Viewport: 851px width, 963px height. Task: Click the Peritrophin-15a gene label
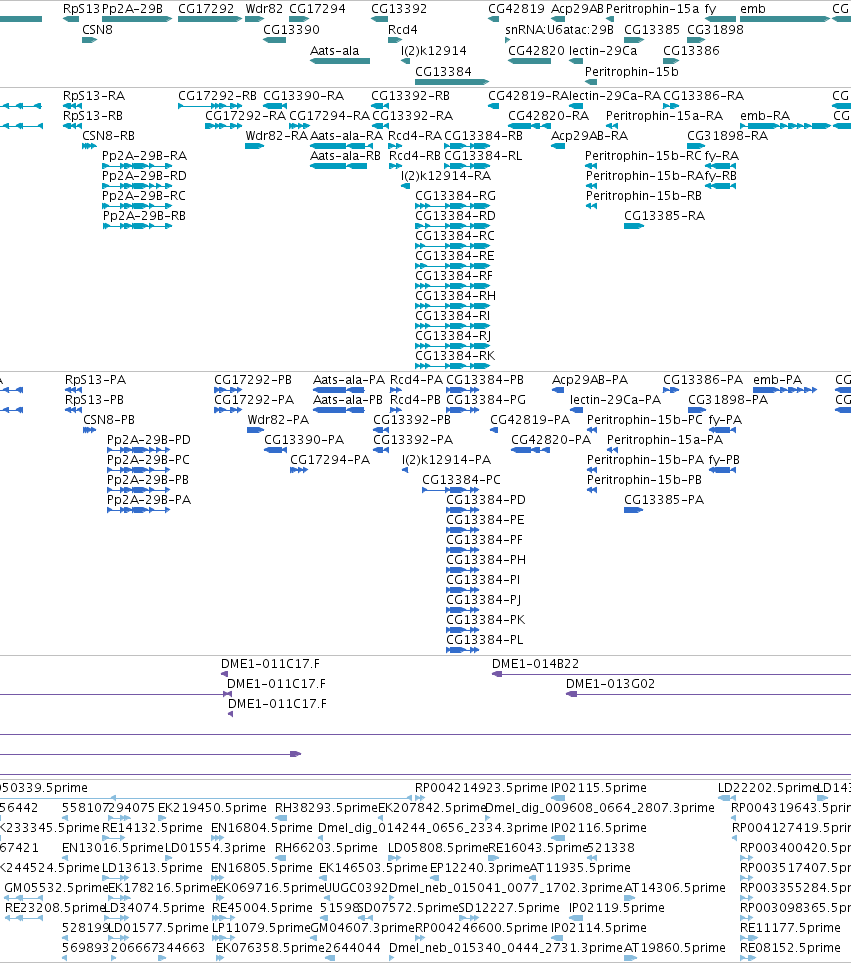tap(653, 9)
